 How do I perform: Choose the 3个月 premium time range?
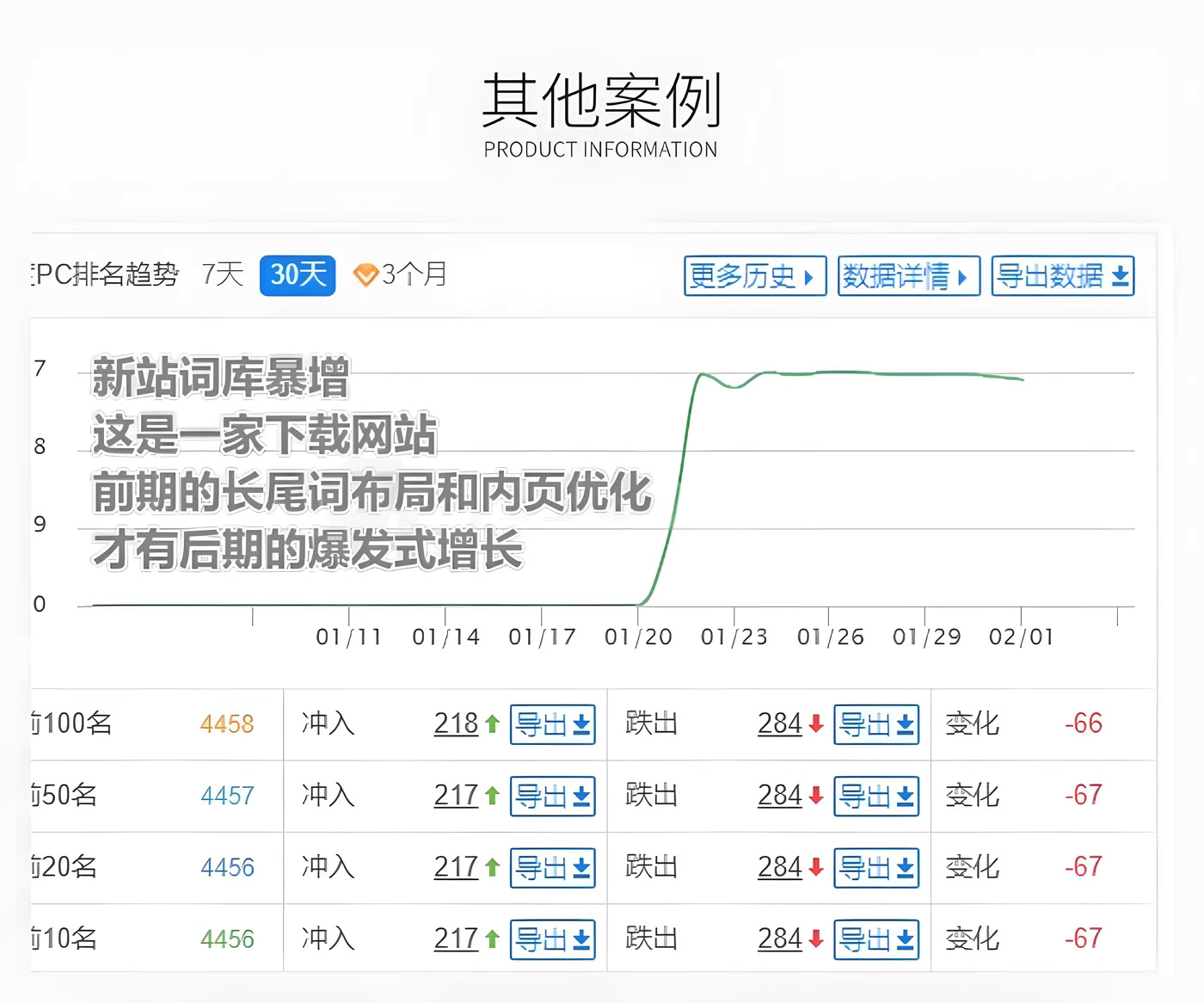point(402,275)
